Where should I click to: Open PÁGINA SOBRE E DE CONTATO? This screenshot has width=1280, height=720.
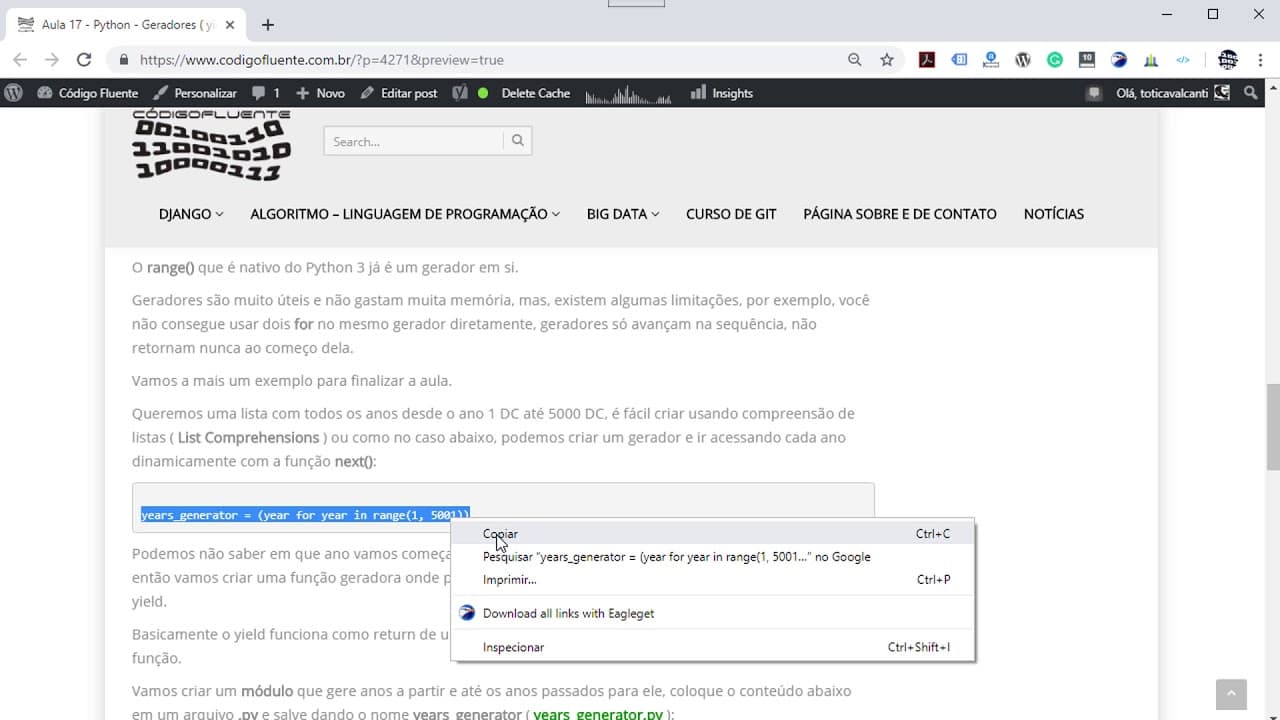pos(900,214)
